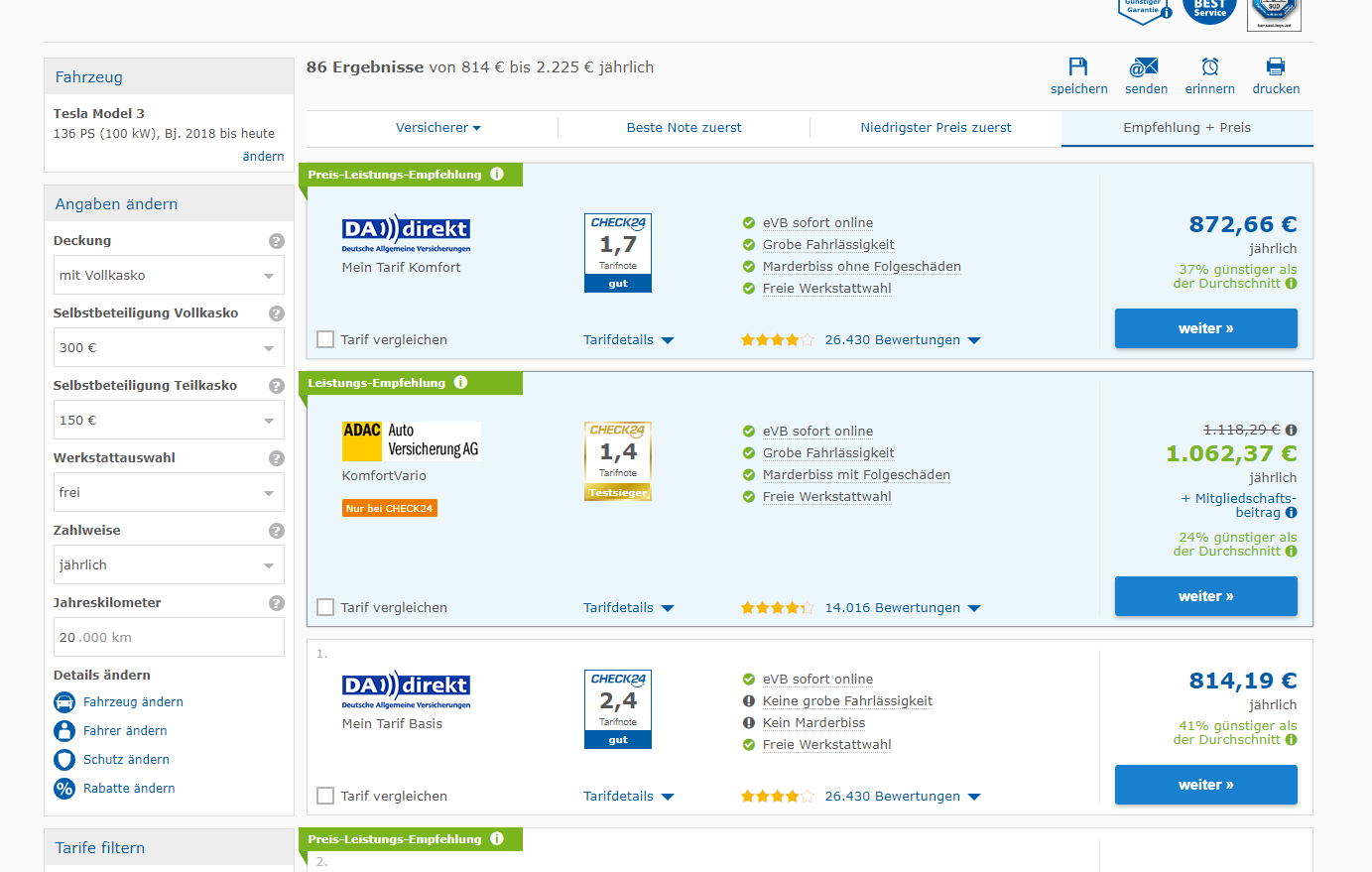Viewport: 1372px width, 872px height.
Task: Click the CHECK24 1,7 Tarifnote badge
Action: [618, 253]
